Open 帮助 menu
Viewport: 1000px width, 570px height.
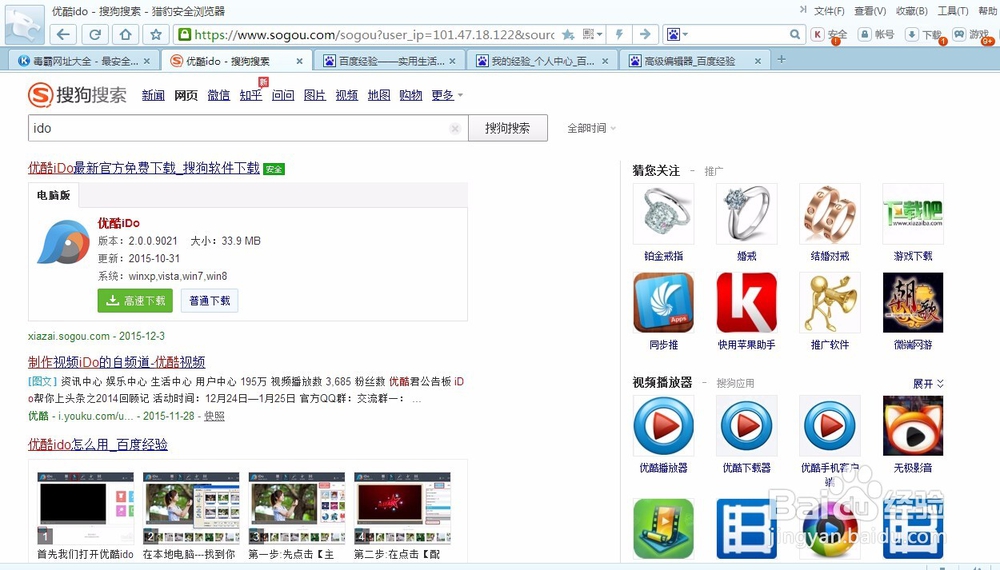pos(987,11)
